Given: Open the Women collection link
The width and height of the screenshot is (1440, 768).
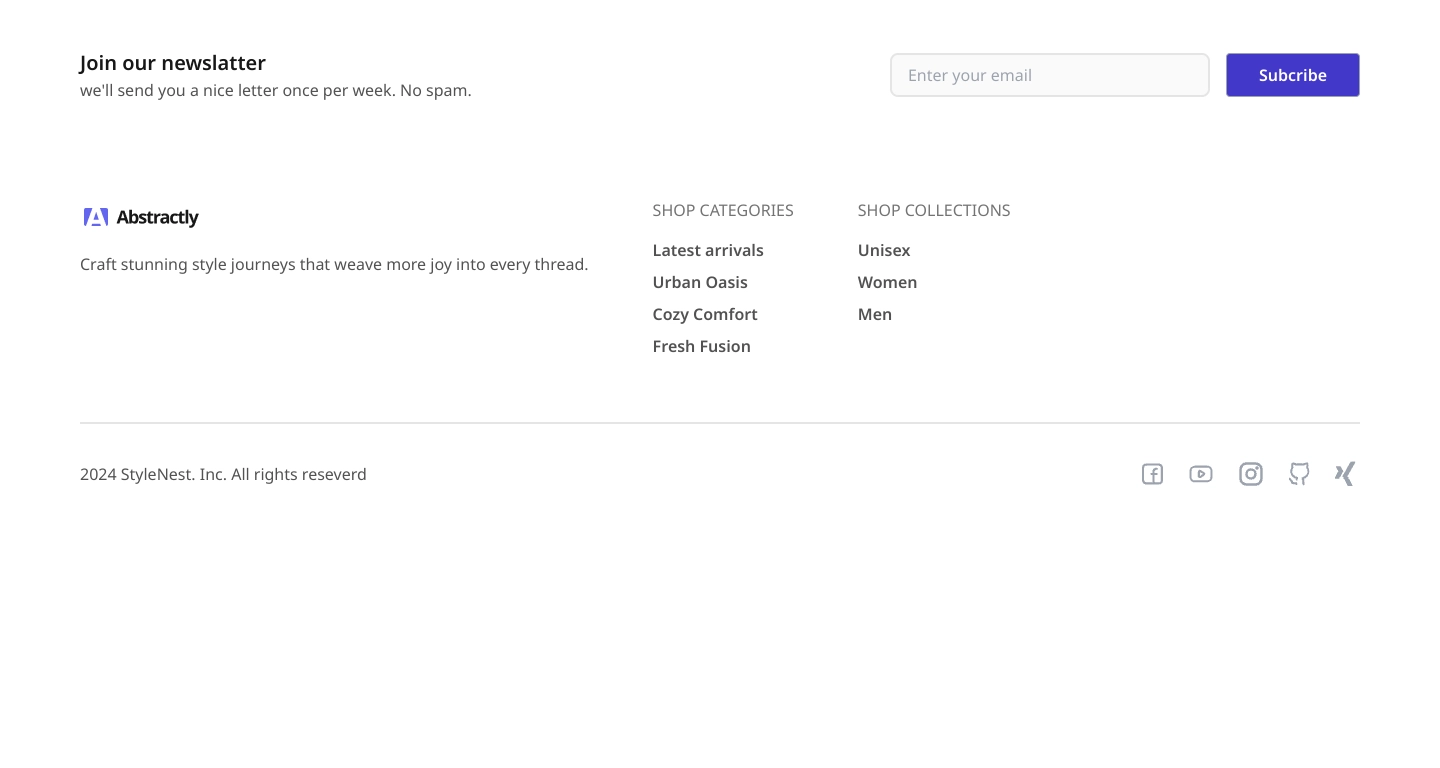Looking at the screenshot, I should pos(887,282).
